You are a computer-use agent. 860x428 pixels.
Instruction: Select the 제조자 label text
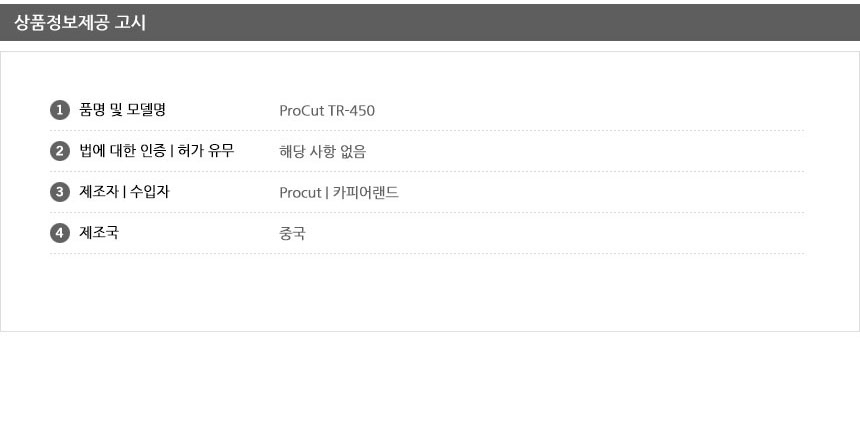tap(98, 192)
